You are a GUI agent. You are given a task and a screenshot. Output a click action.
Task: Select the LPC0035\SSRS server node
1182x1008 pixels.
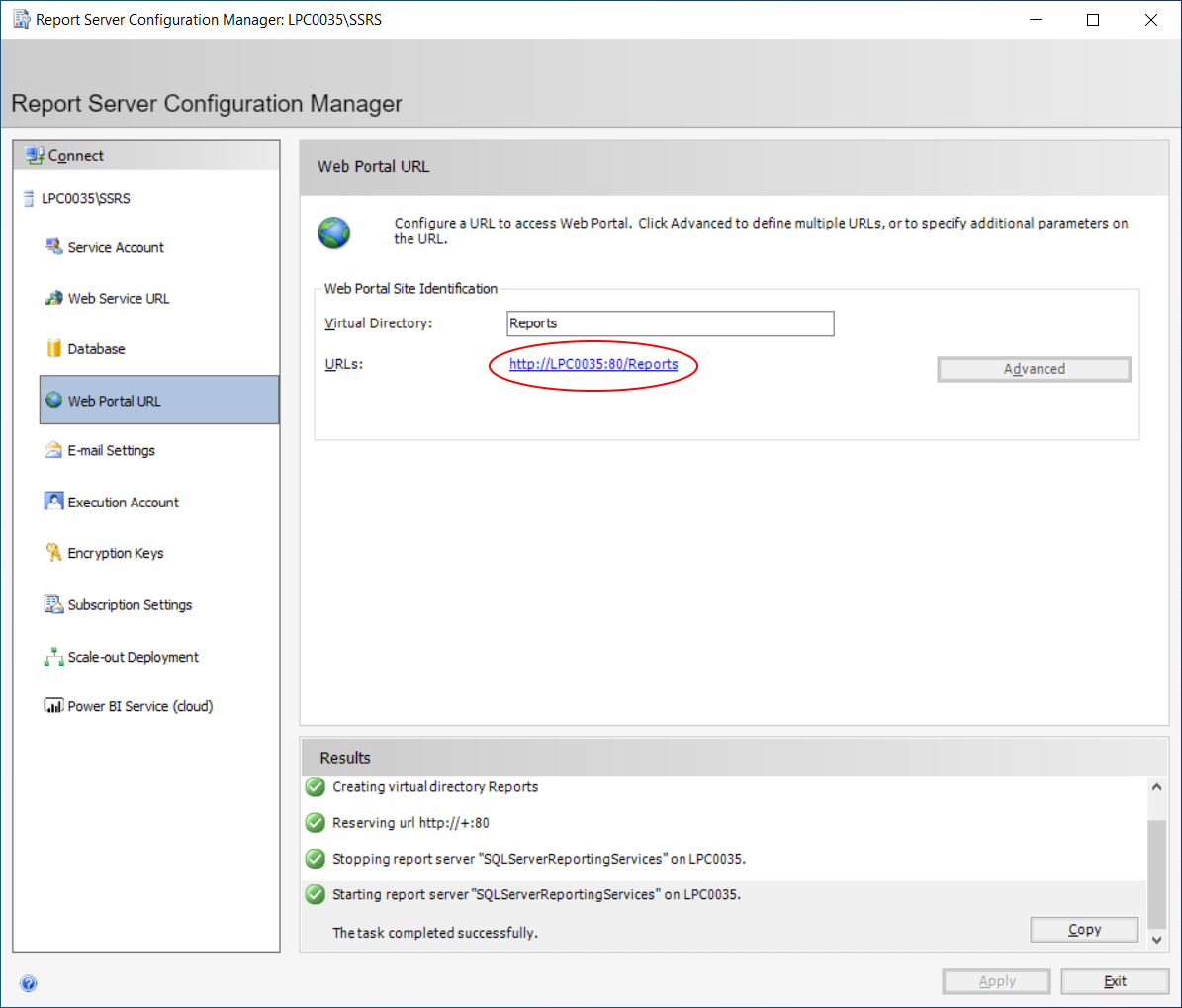[x=85, y=198]
